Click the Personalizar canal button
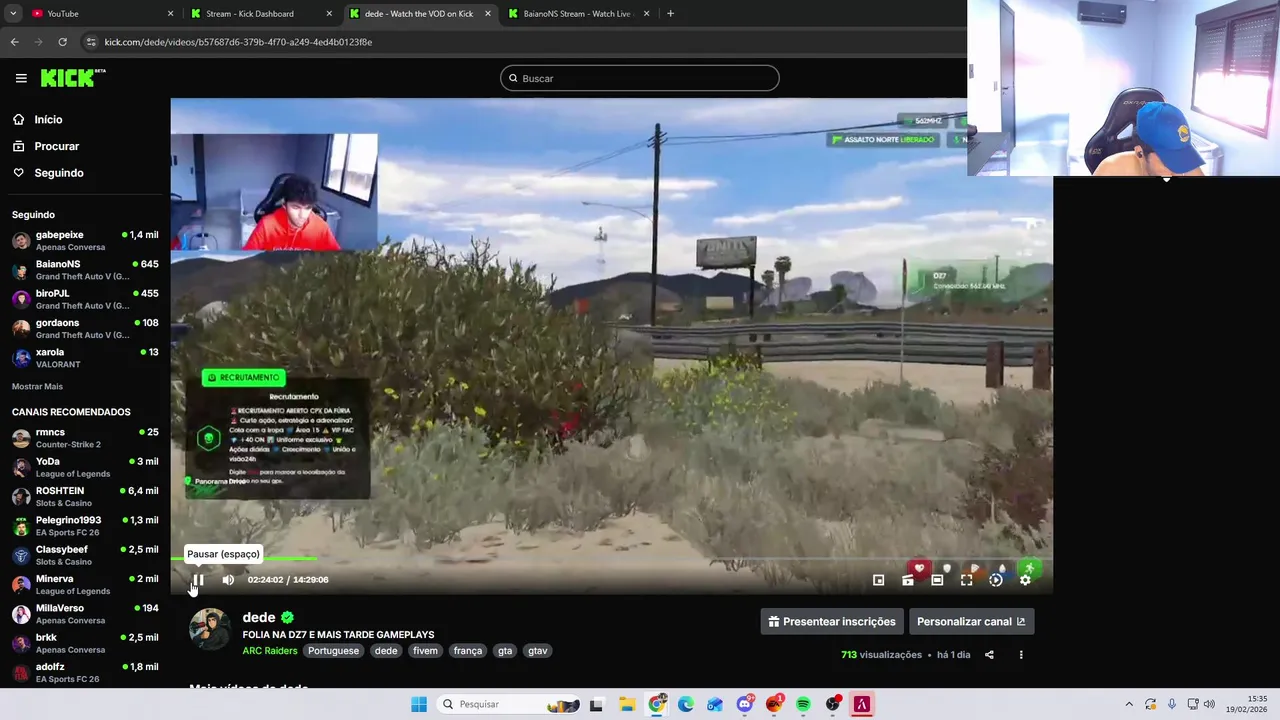 coord(971,621)
